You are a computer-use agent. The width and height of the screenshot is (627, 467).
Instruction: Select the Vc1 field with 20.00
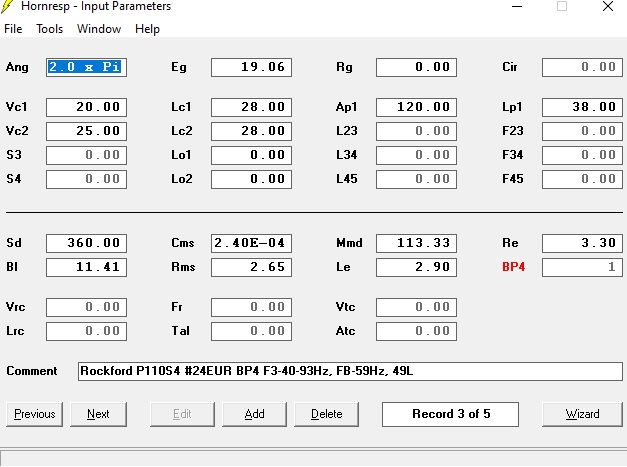tap(86, 107)
